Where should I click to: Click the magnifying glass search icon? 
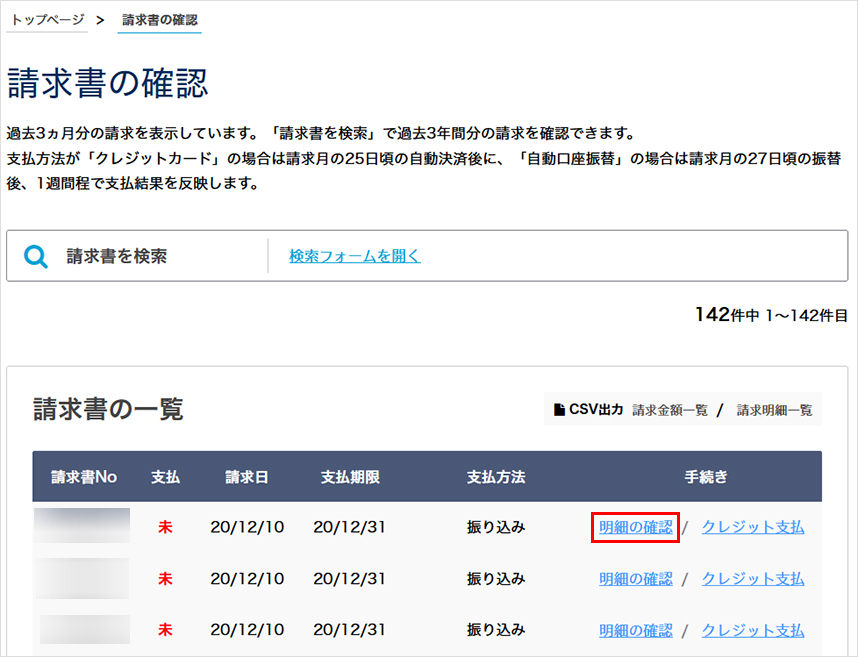[x=36, y=257]
